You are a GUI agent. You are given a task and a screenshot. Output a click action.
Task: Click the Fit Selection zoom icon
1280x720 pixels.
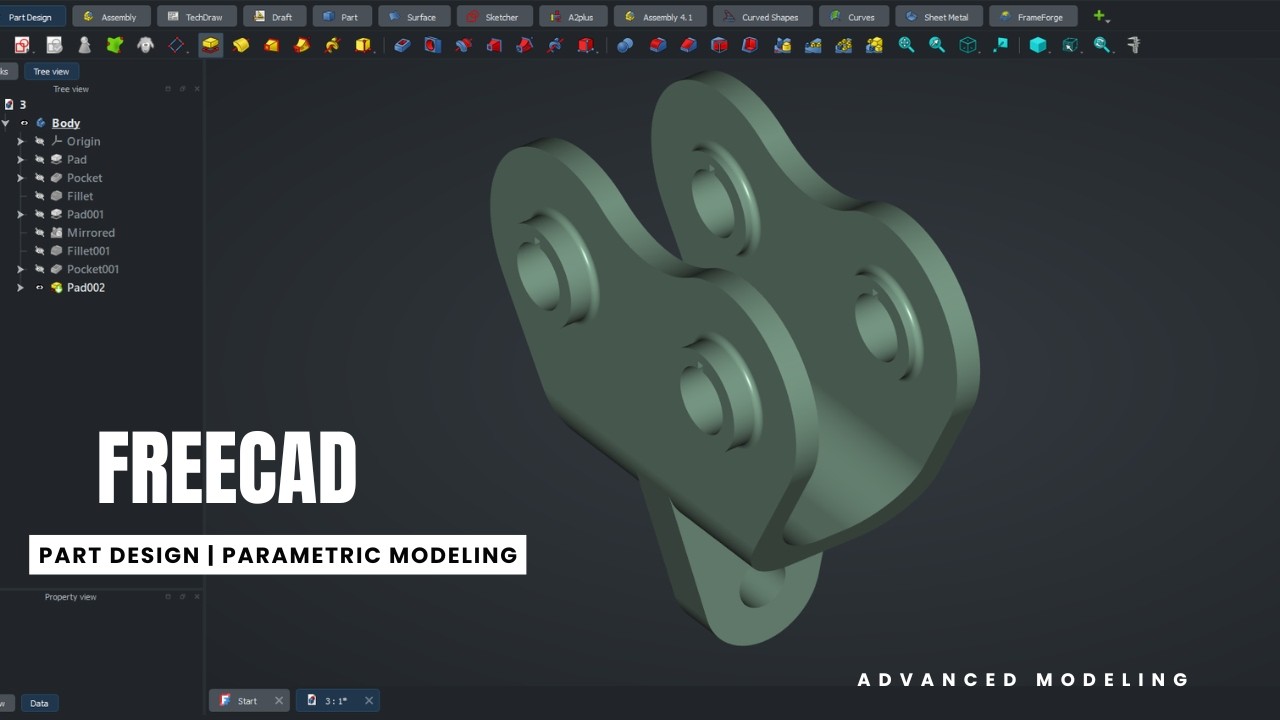[x=937, y=45]
